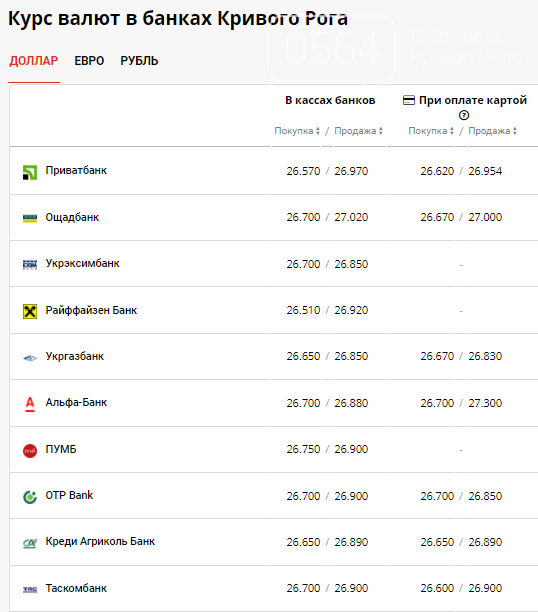This screenshot has height=612, width=538.
Task: Click the OTP Bank green logo
Action: (x=30, y=497)
